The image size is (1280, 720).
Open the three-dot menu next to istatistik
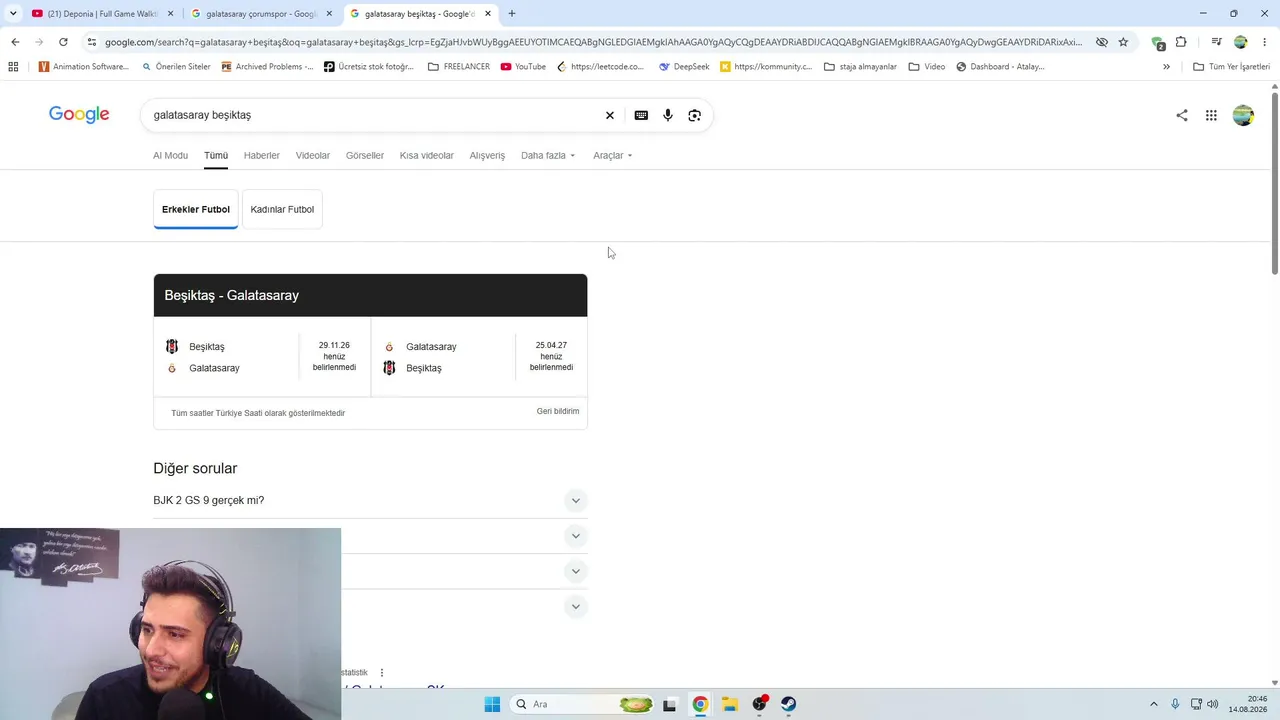[x=382, y=673]
